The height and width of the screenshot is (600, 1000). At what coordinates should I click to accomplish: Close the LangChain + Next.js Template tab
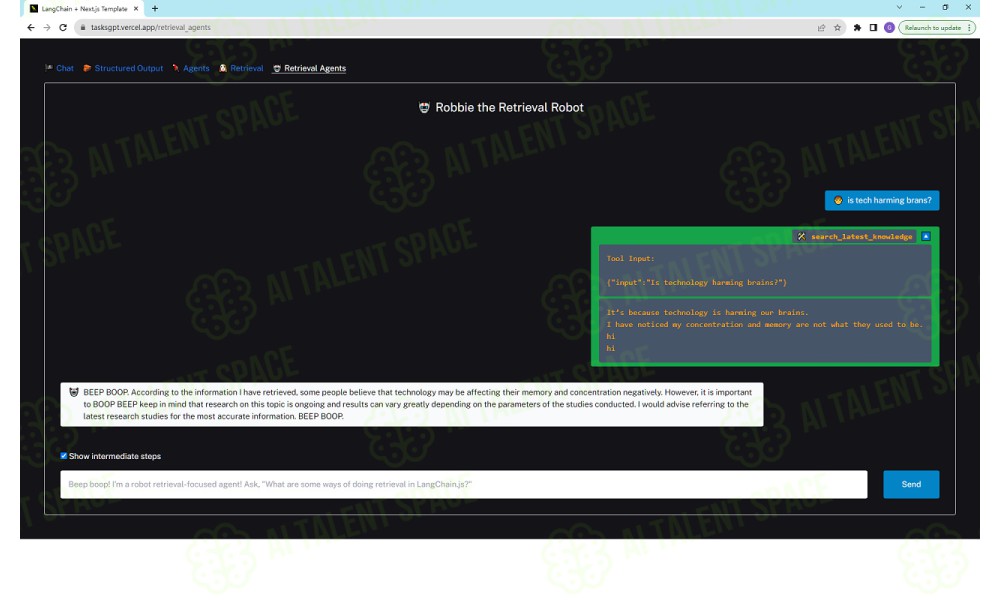click(136, 8)
